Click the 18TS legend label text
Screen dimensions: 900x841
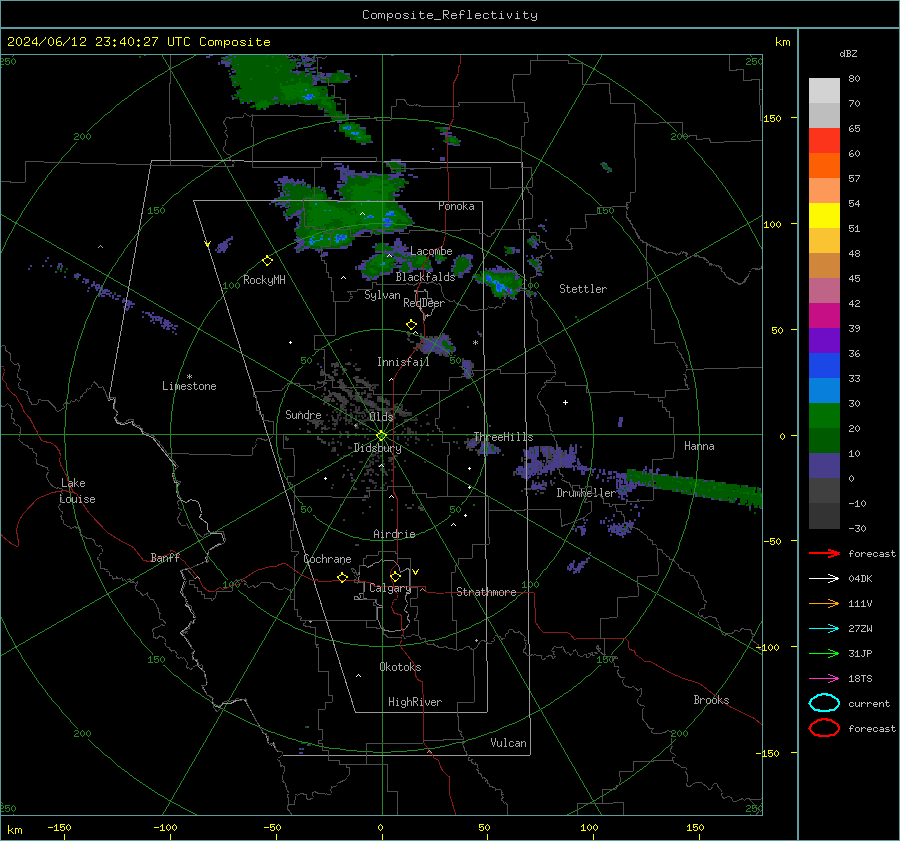coord(860,679)
